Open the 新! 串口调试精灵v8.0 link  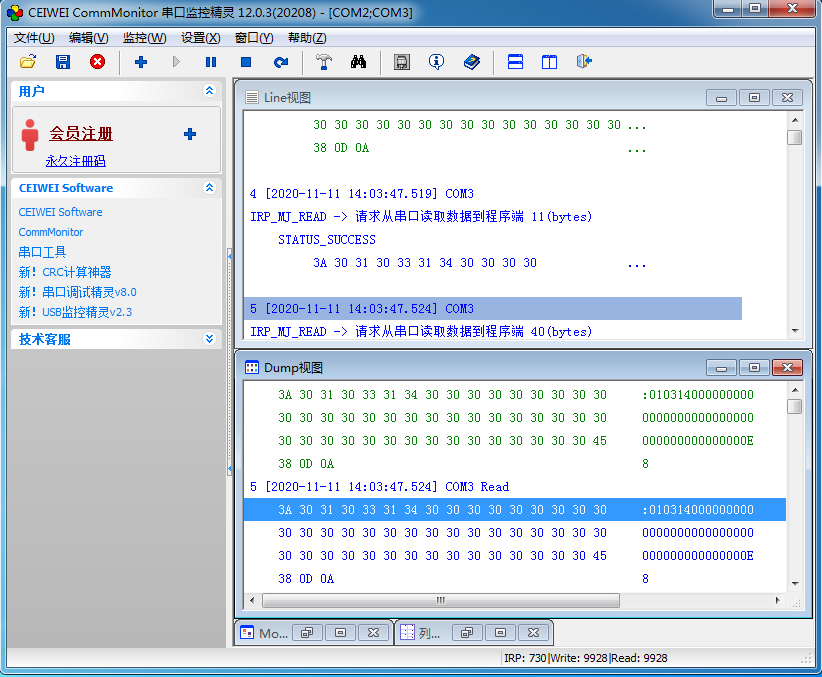(x=78, y=292)
